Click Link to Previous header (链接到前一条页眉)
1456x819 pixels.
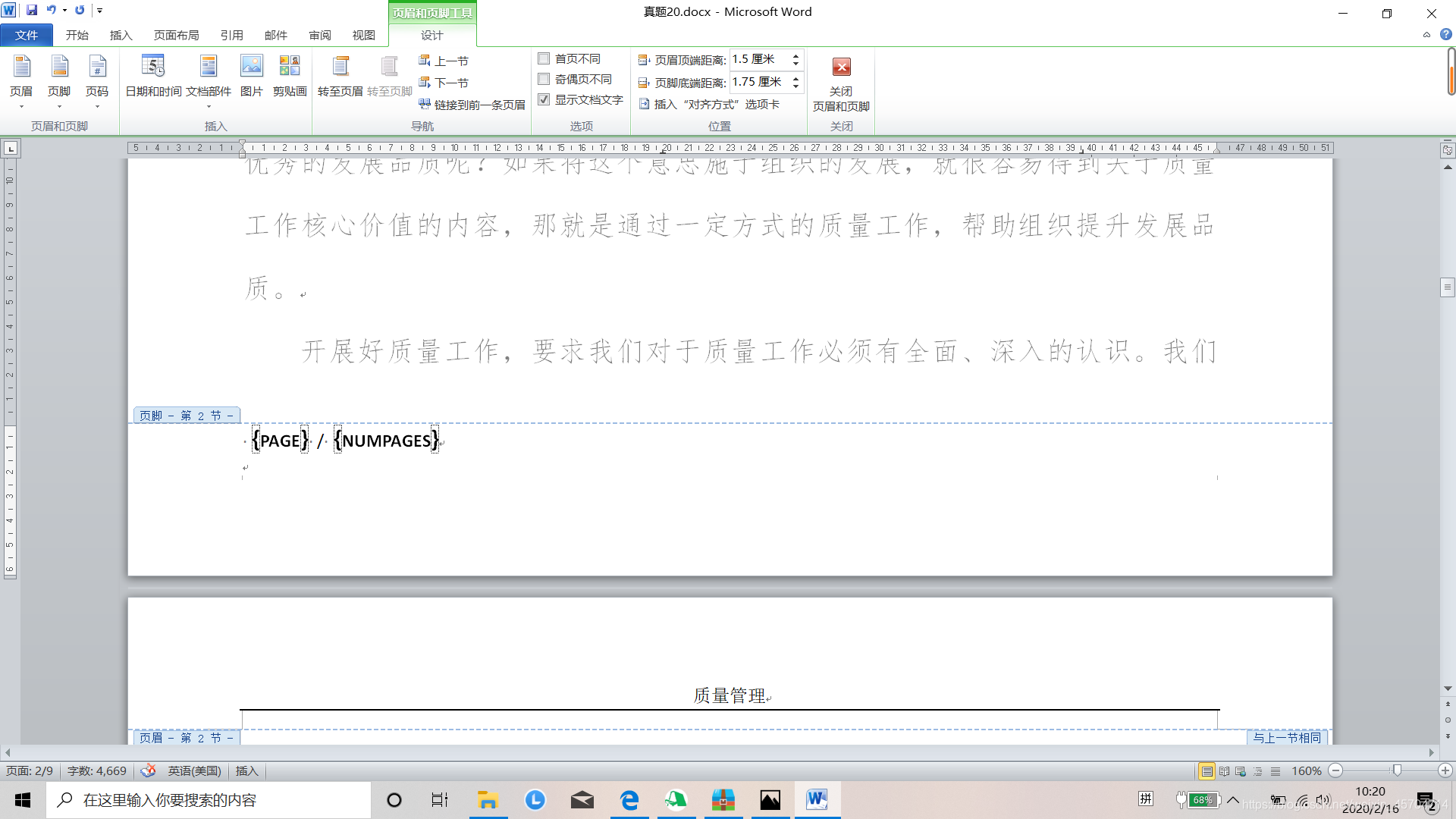point(472,105)
